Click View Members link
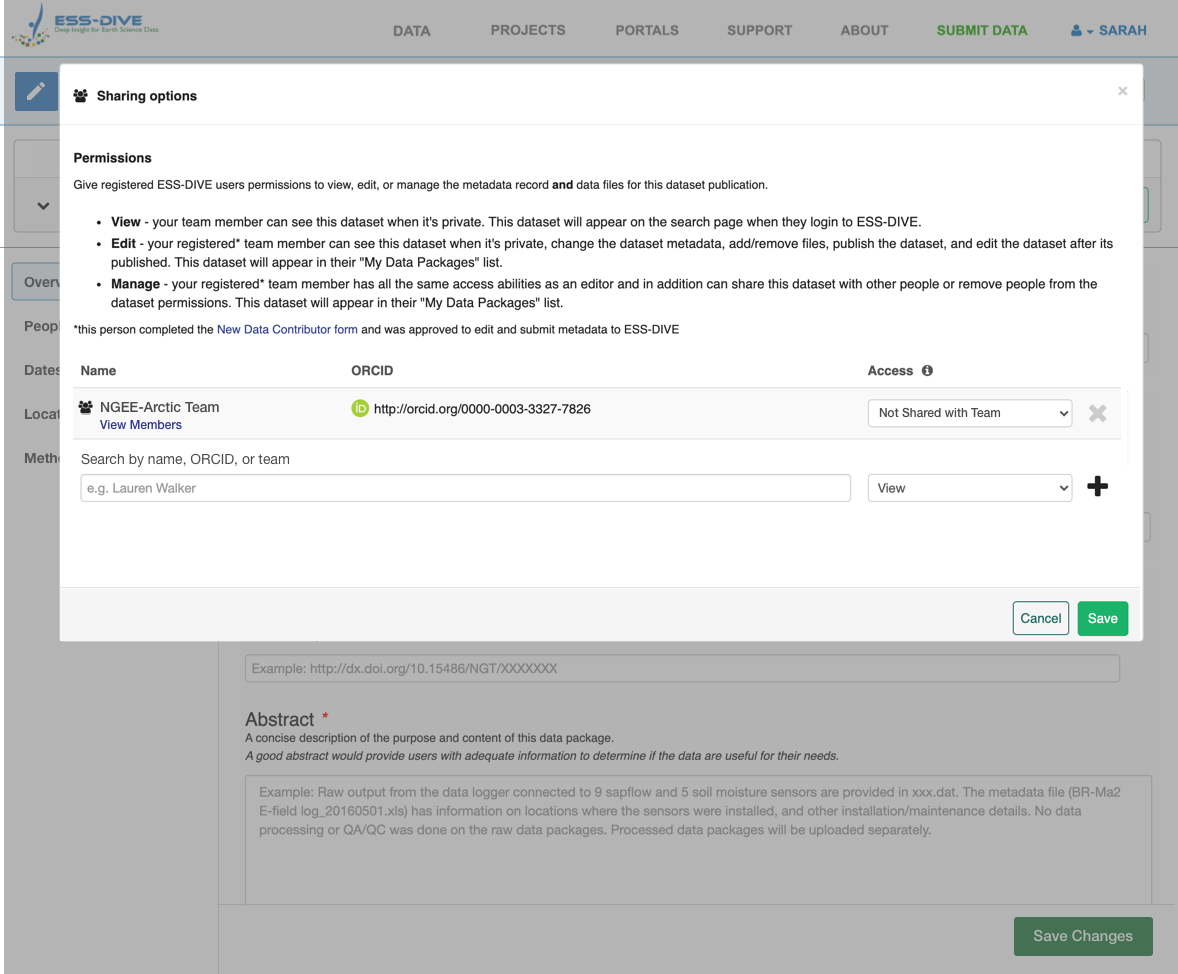Screen dimensions: 1178x974 coord(140,425)
